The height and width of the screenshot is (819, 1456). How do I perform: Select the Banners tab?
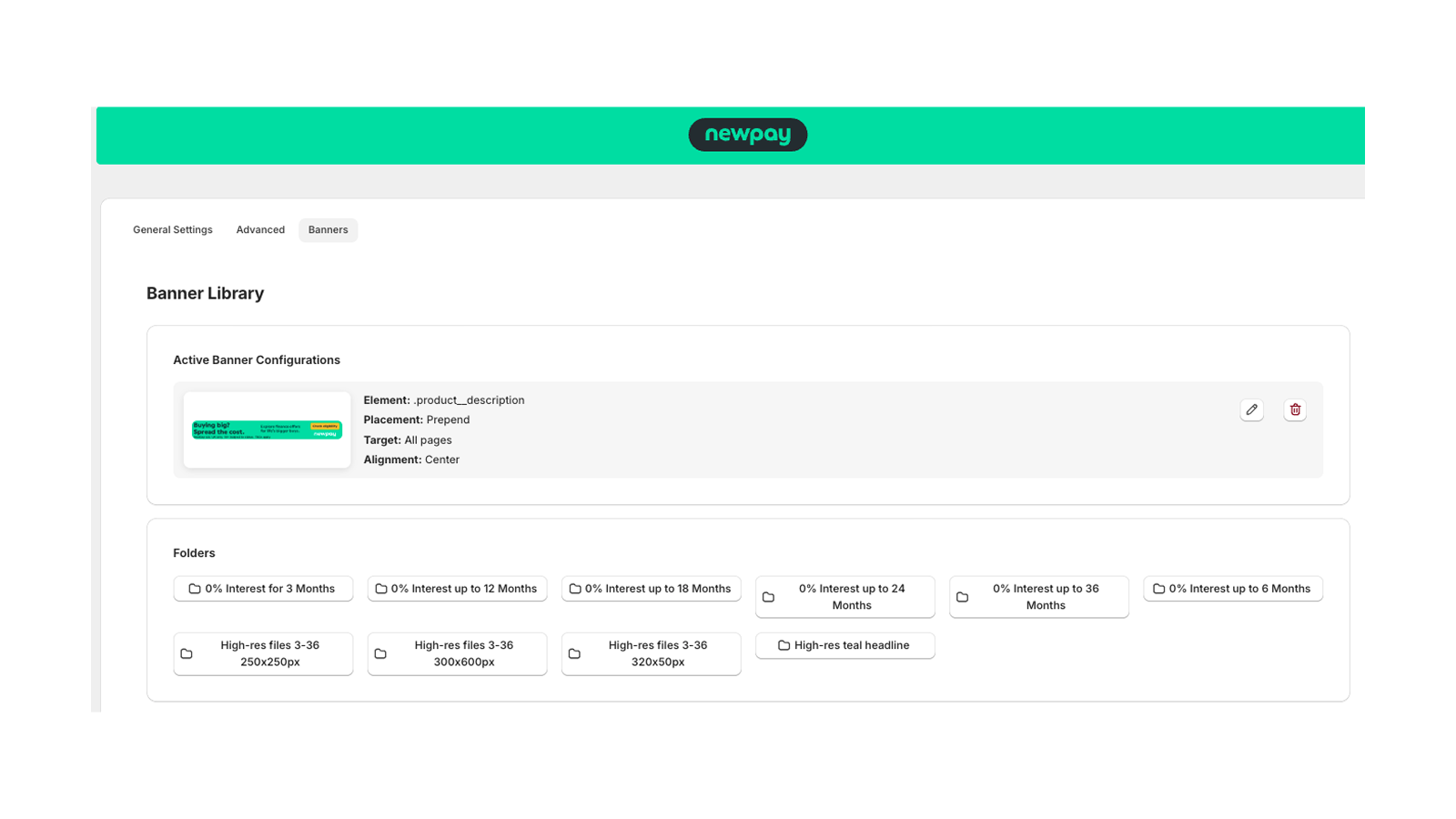pyautogui.click(x=328, y=229)
